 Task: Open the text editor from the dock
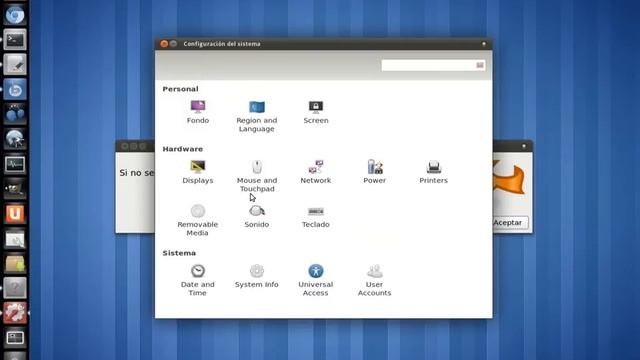point(15,64)
